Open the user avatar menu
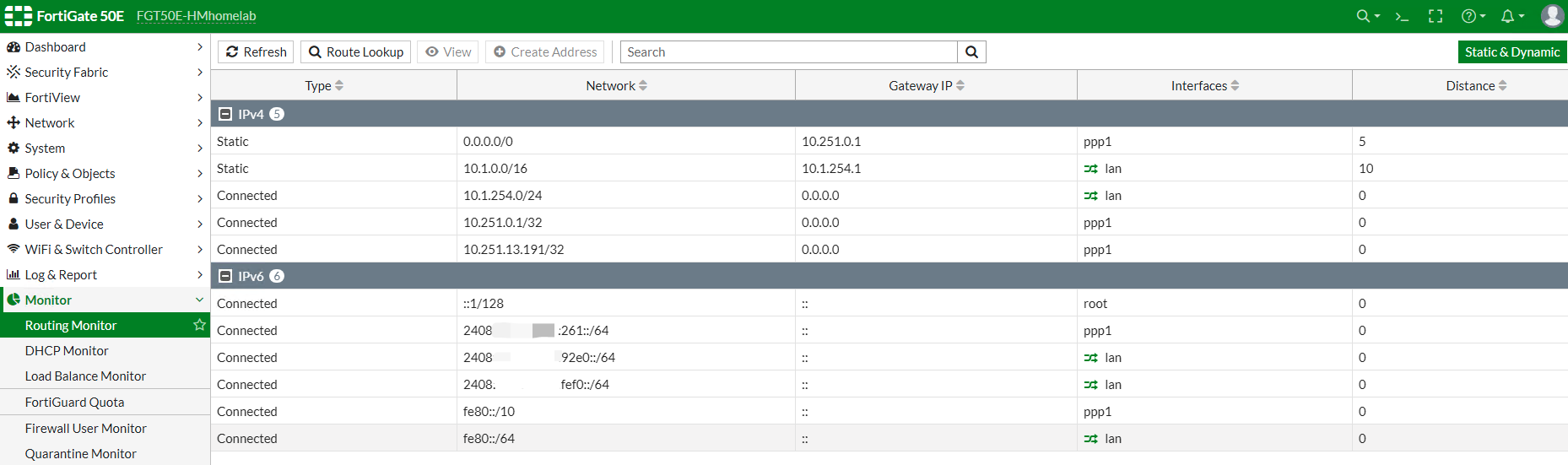 pos(1552,16)
